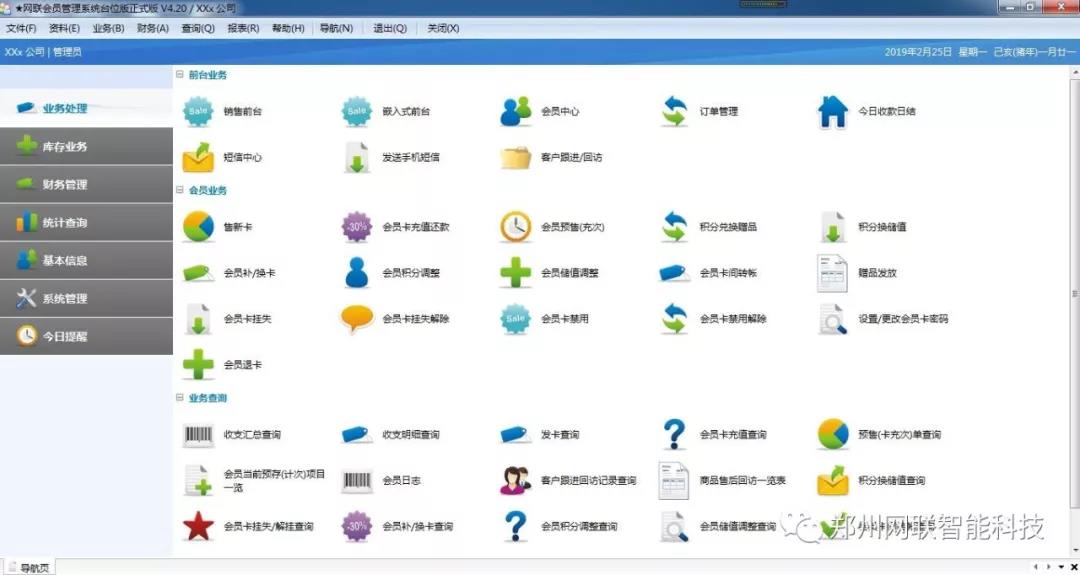Open 今日收款日结 house icon
The width and height of the screenshot is (1080, 575).
tap(833, 111)
